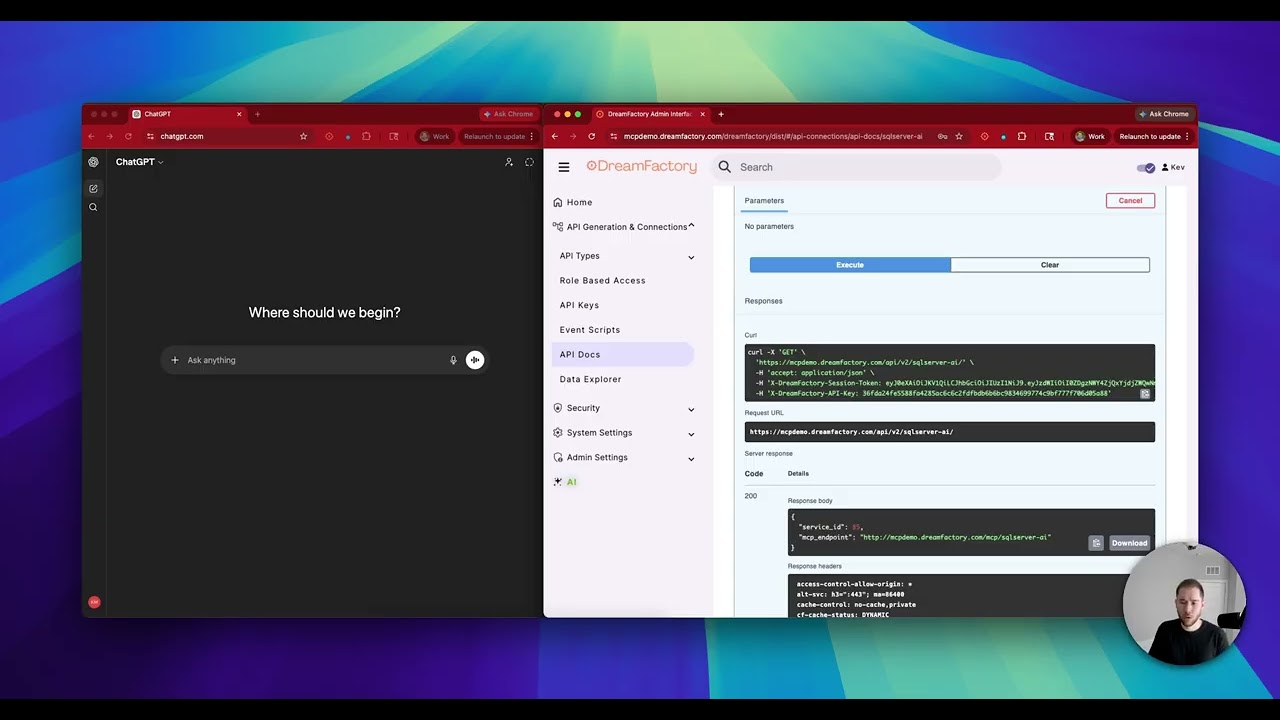
Task: Select API Docs in the sidebar
Action: [x=623, y=354]
